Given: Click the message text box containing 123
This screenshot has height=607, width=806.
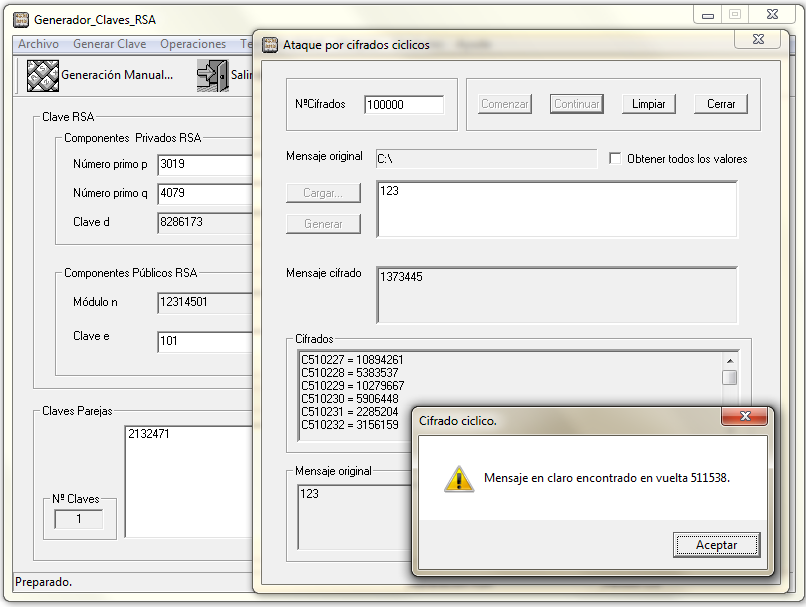Looking at the screenshot, I should 556,209.
